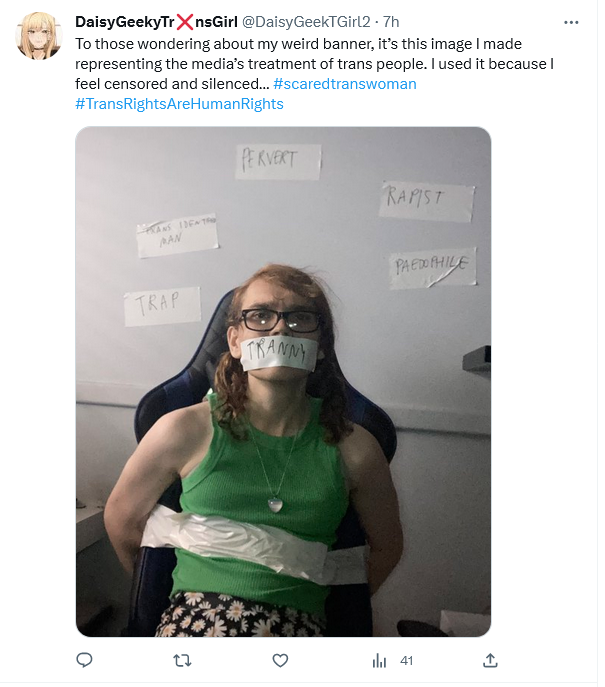Click the share upload arrow icon
This screenshot has height=687, width=605.
point(490,660)
